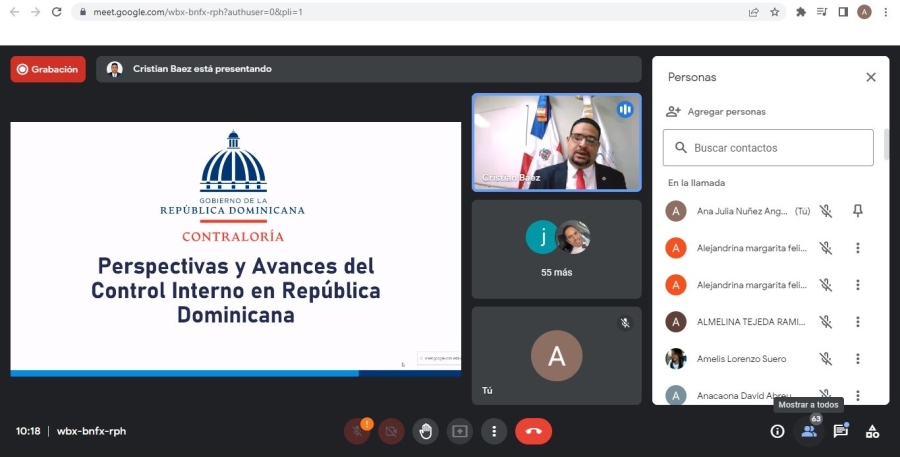Open the chat messages panel
Image resolution: width=900 pixels, height=457 pixels.
tap(840, 431)
